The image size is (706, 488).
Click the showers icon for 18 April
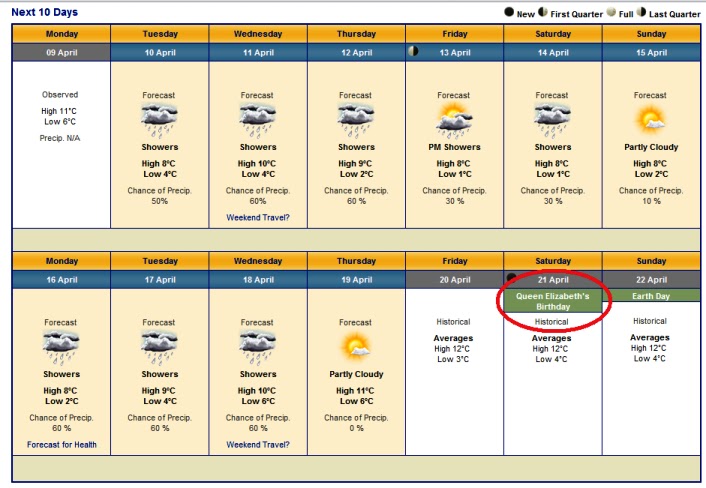tap(257, 348)
